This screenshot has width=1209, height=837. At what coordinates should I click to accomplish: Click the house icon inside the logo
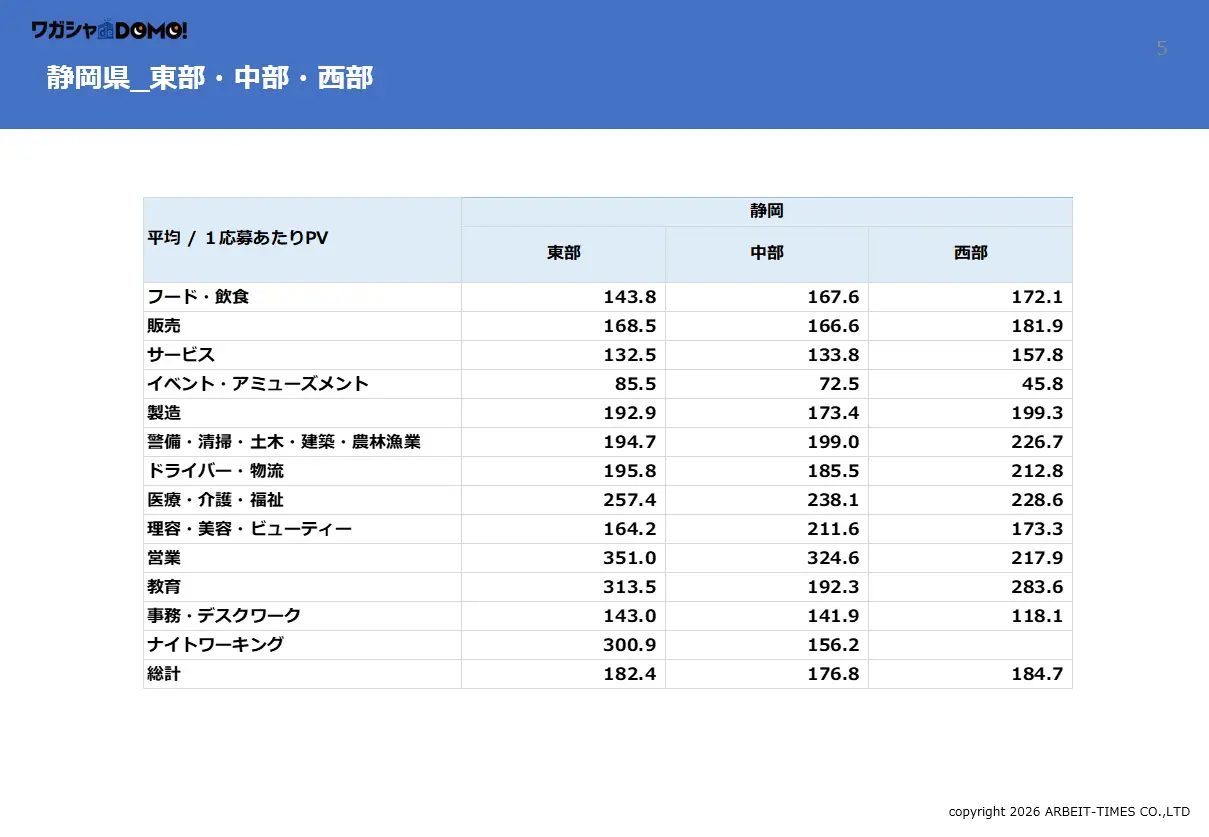tap(106, 31)
